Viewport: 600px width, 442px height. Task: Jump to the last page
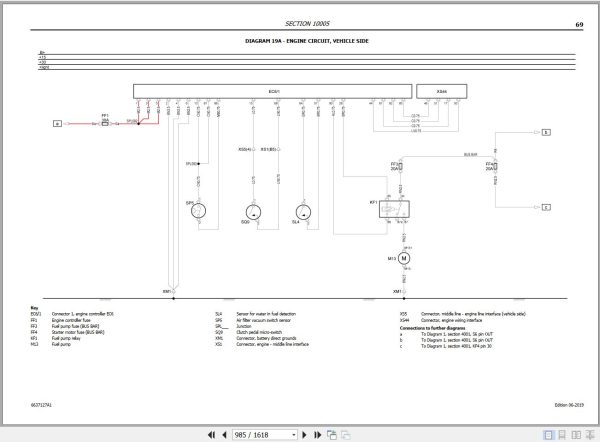click(x=317, y=435)
